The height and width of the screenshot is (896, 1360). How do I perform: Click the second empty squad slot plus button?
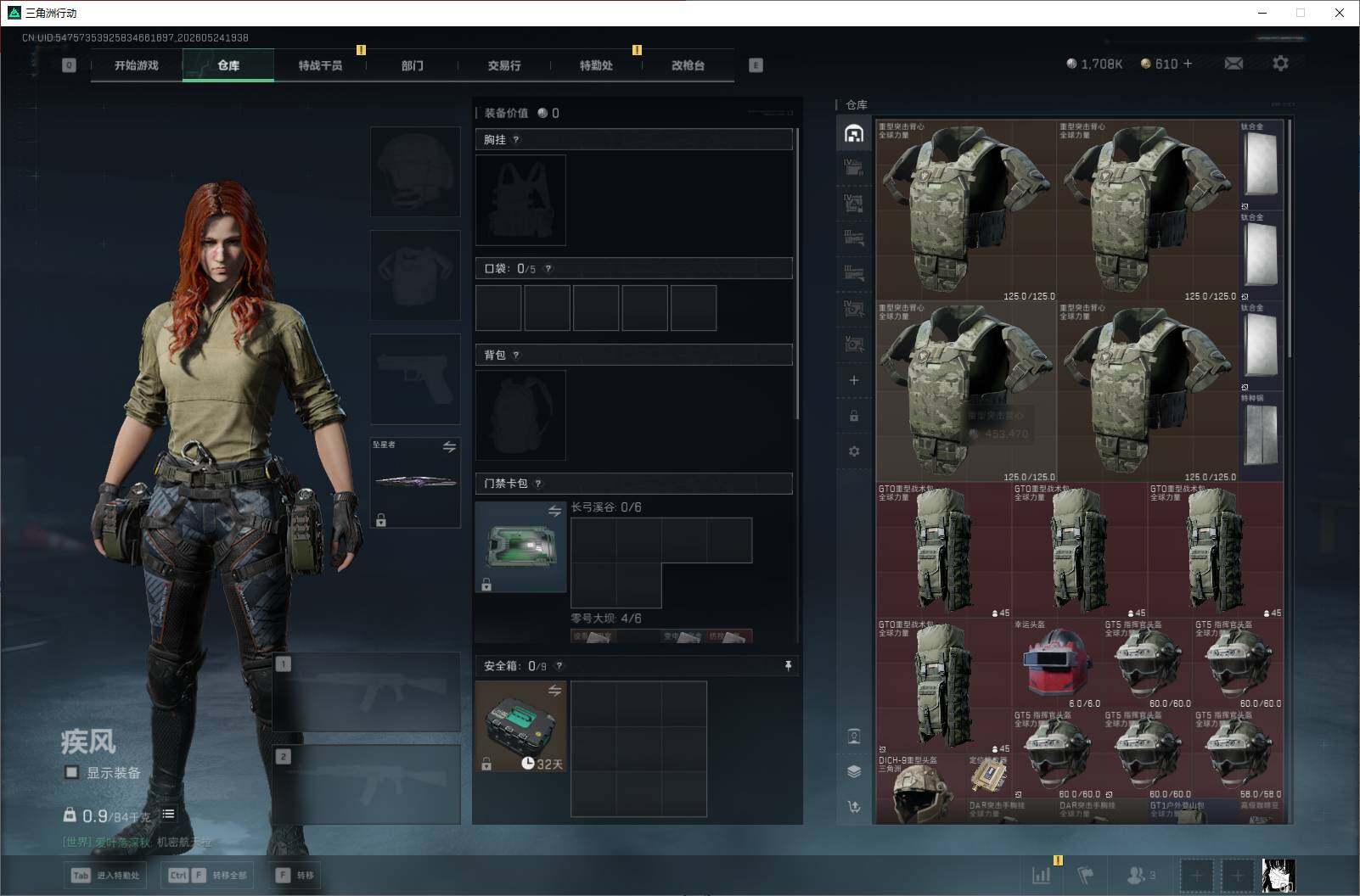[x=1237, y=875]
